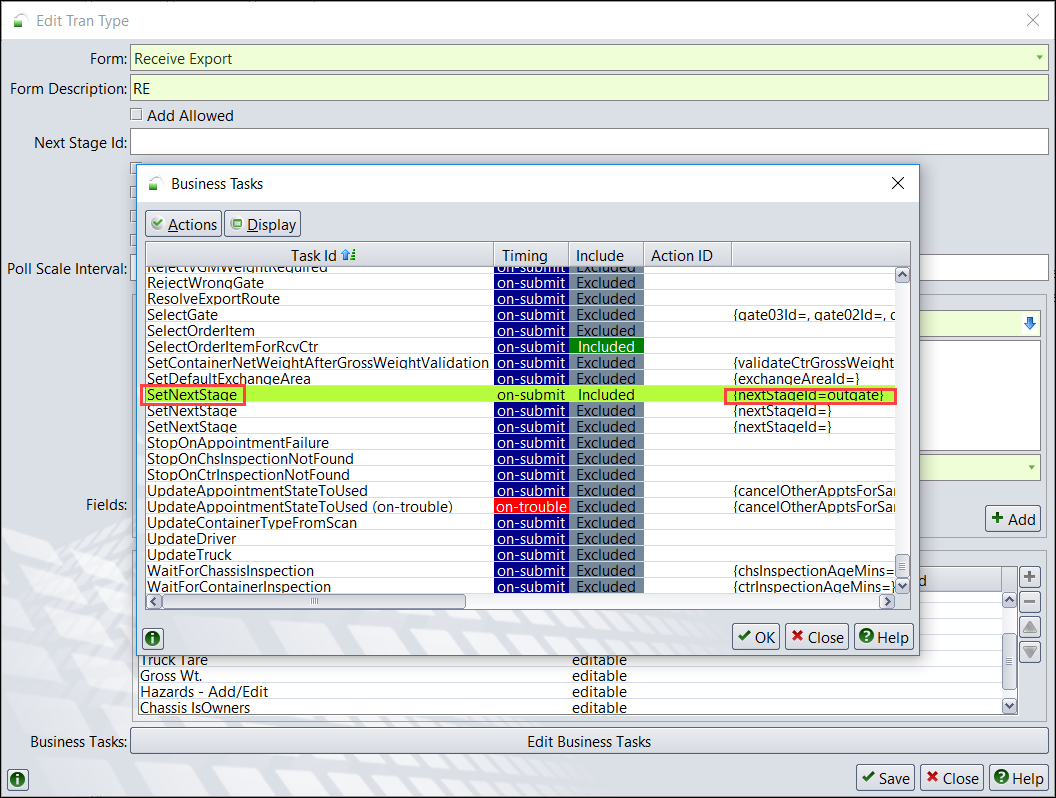Click the Next Stage Id input field
The image size is (1056, 798).
(589, 142)
